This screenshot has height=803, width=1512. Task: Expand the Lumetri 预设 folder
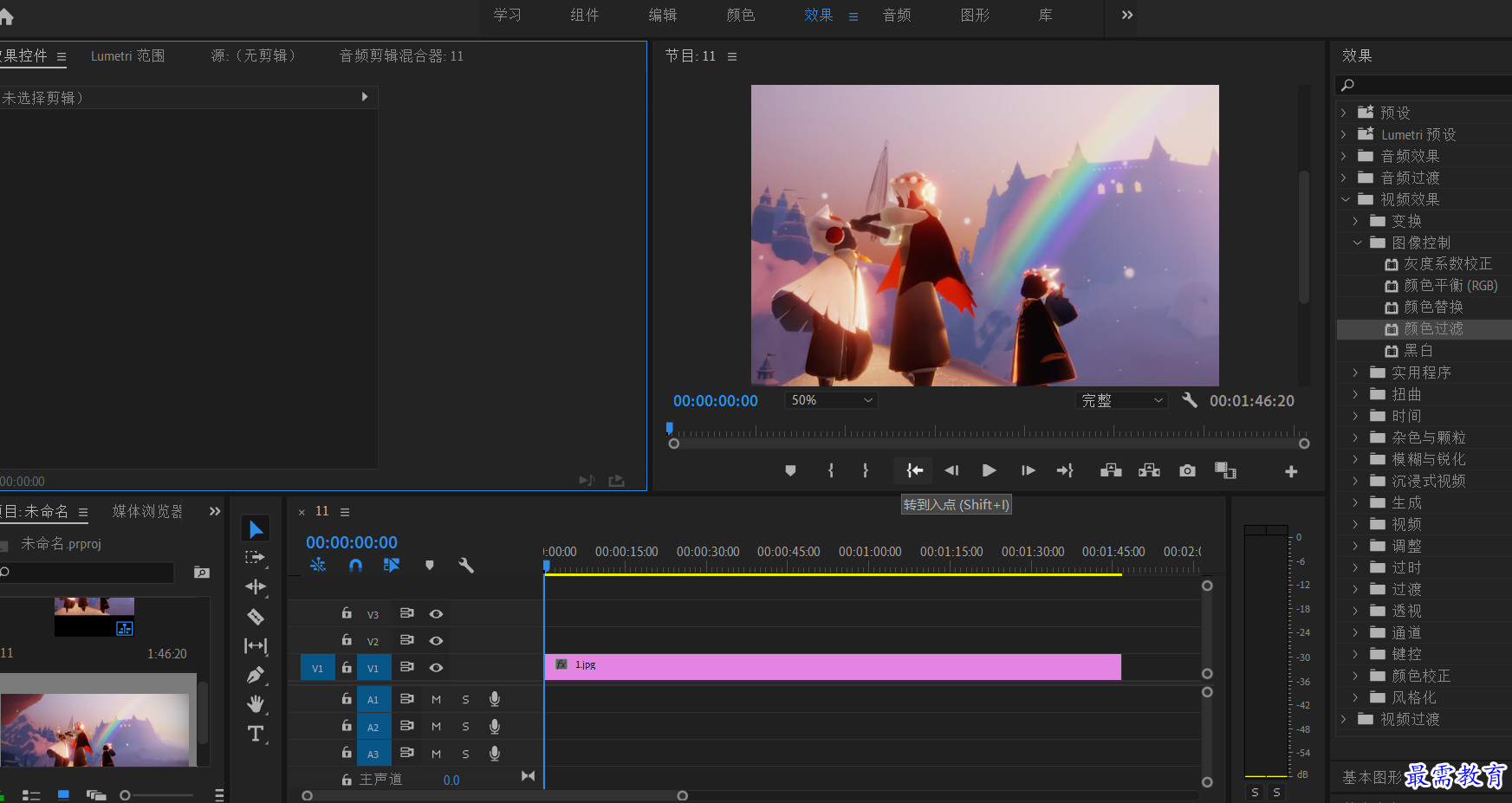pos(1343,134)
